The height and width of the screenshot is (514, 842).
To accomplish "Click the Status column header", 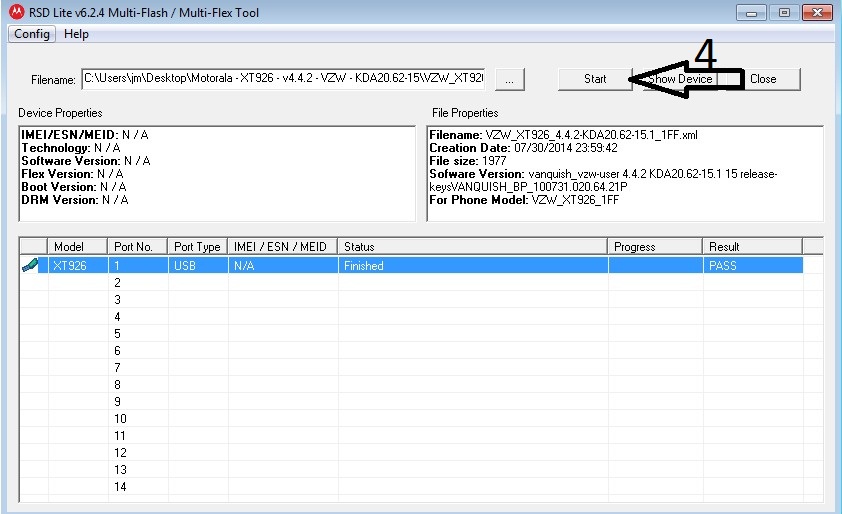I will coord(473,247).
